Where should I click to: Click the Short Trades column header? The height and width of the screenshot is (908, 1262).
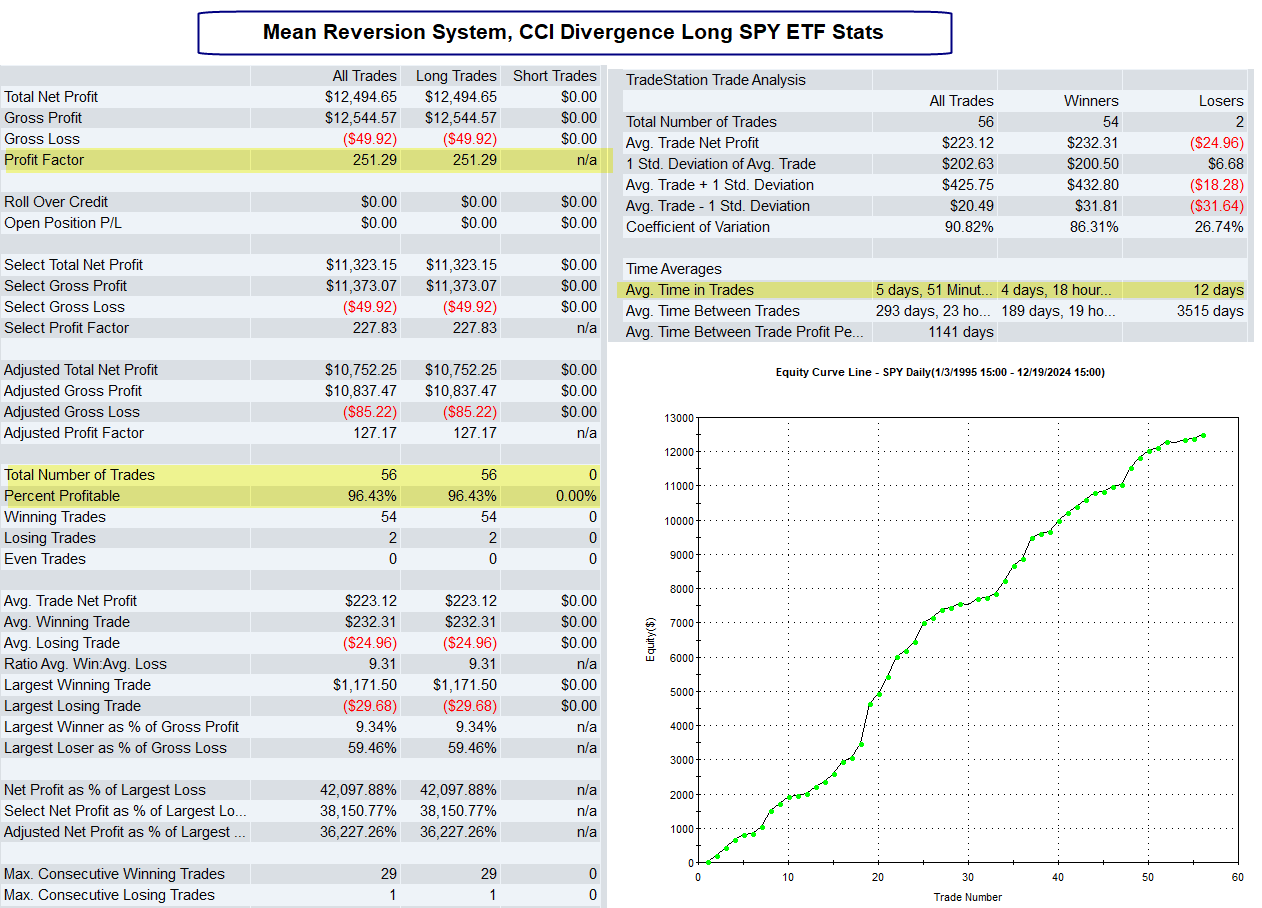click(554, 76)
